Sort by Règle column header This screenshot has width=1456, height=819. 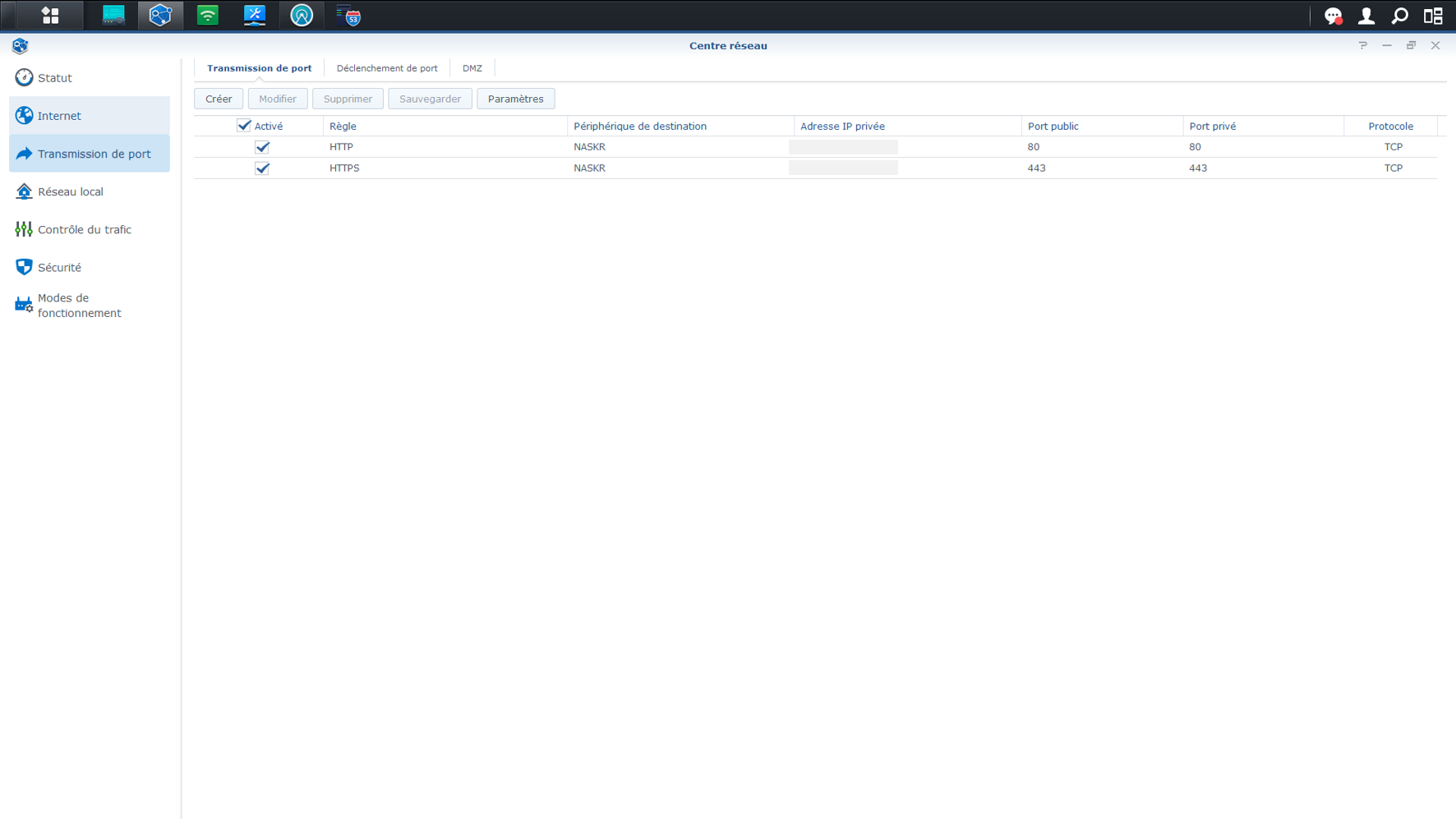pos(445,126)
